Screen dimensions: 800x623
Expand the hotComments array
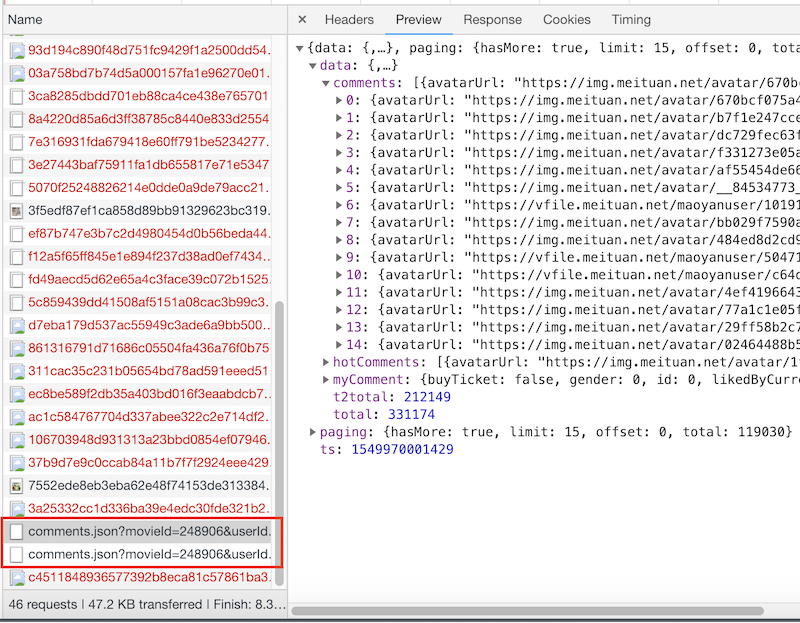coord(326,362)
